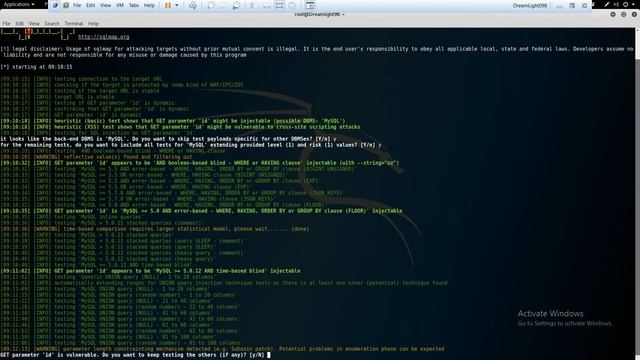Click the "for the remaining tests" prompt line

point(191,145)
